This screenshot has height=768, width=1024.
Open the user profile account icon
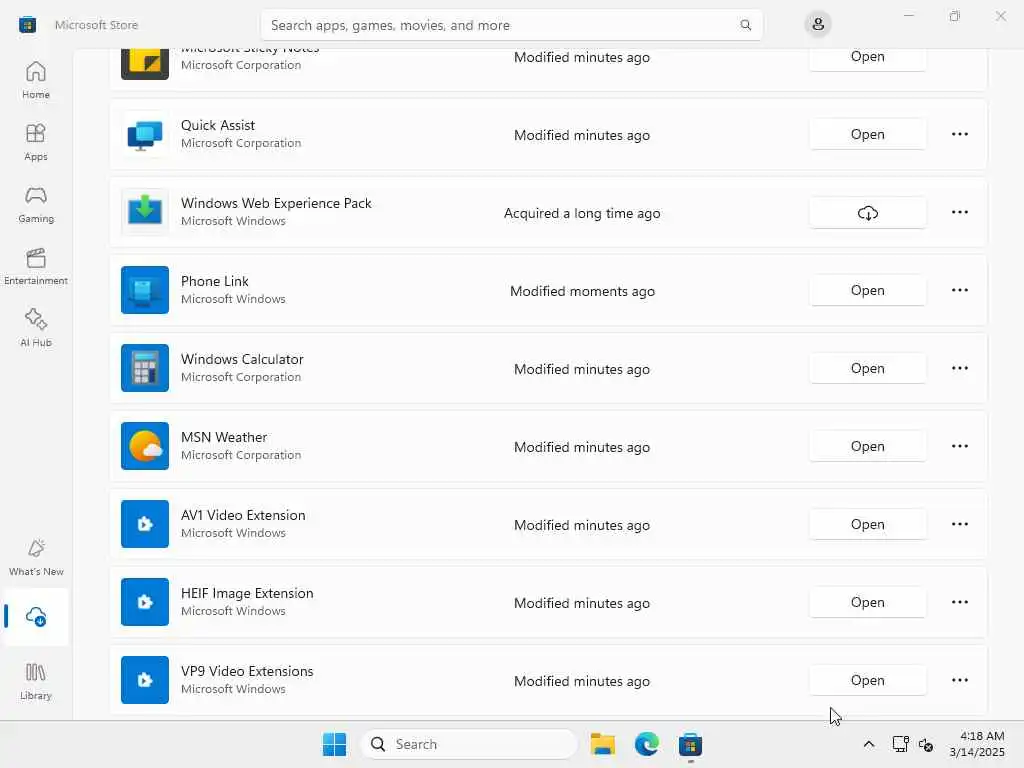pos(818,25)
